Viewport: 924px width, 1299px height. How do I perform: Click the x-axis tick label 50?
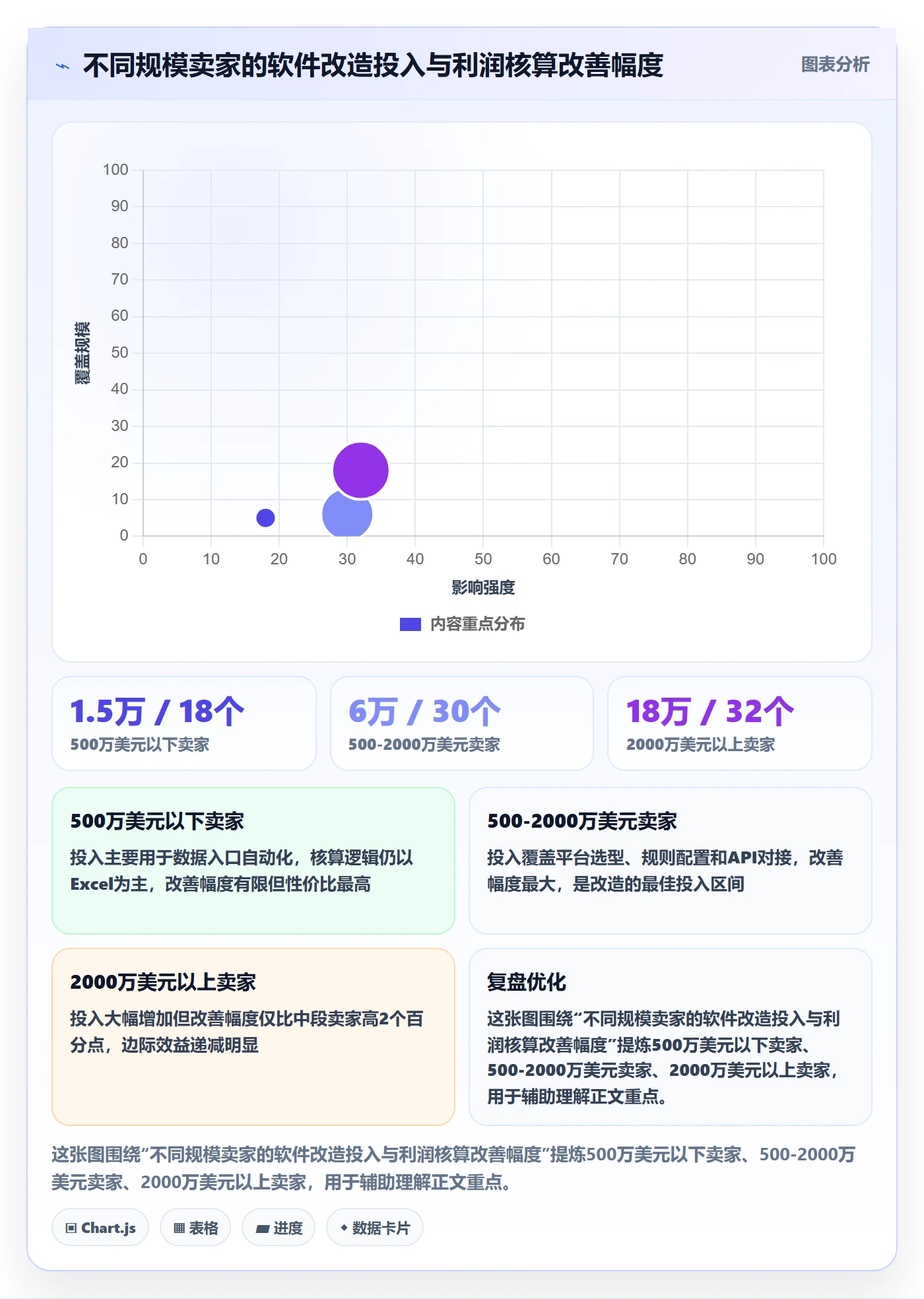483,559
